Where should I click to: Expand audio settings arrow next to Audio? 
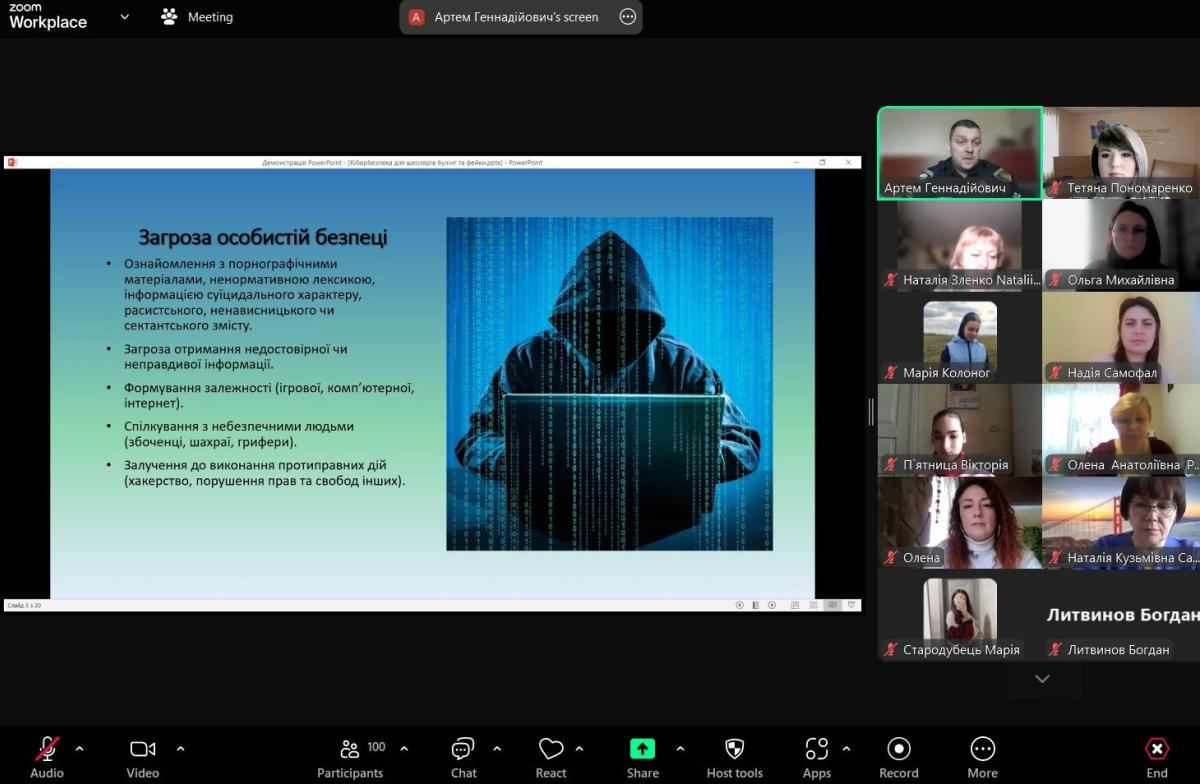click(x=80, y=748)
